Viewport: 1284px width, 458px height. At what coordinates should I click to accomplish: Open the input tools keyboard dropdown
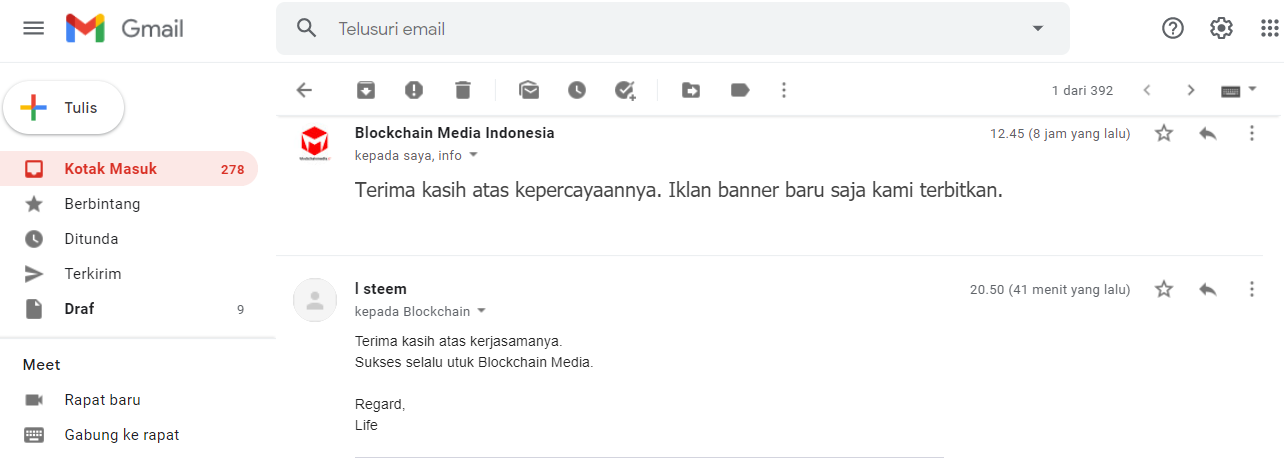[x=1238, y=90]
